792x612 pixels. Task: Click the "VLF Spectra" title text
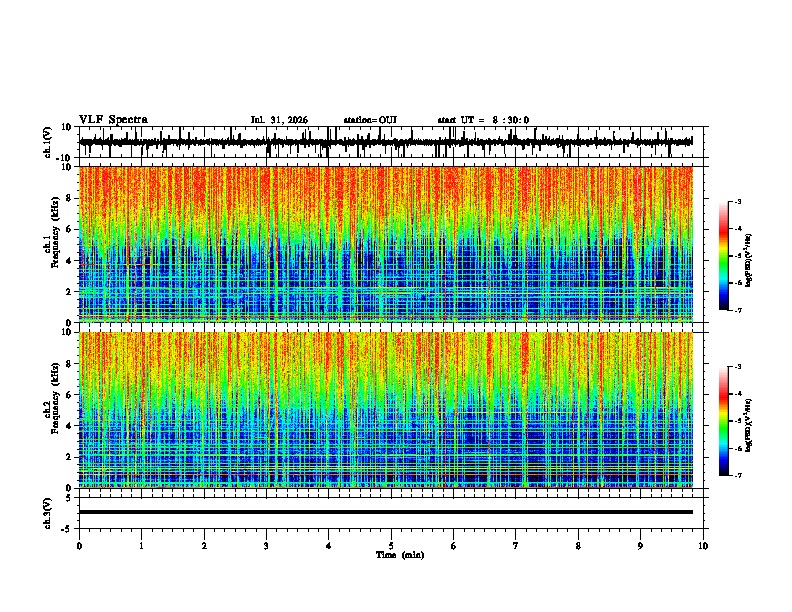[113, 119]
